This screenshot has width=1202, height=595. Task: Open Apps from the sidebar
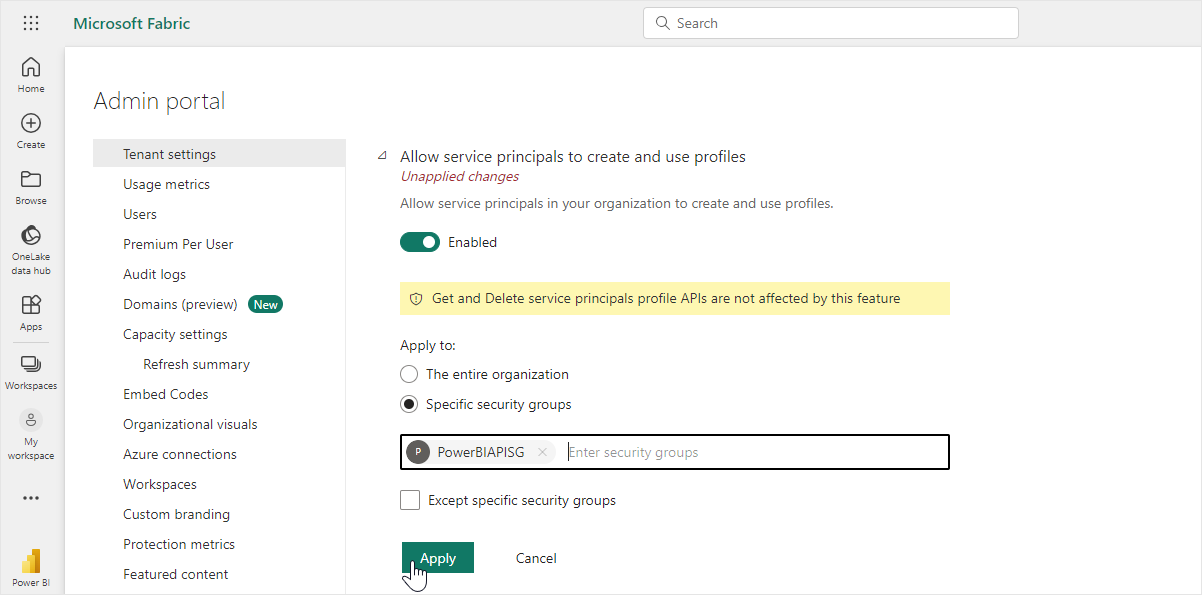[31, 312]
